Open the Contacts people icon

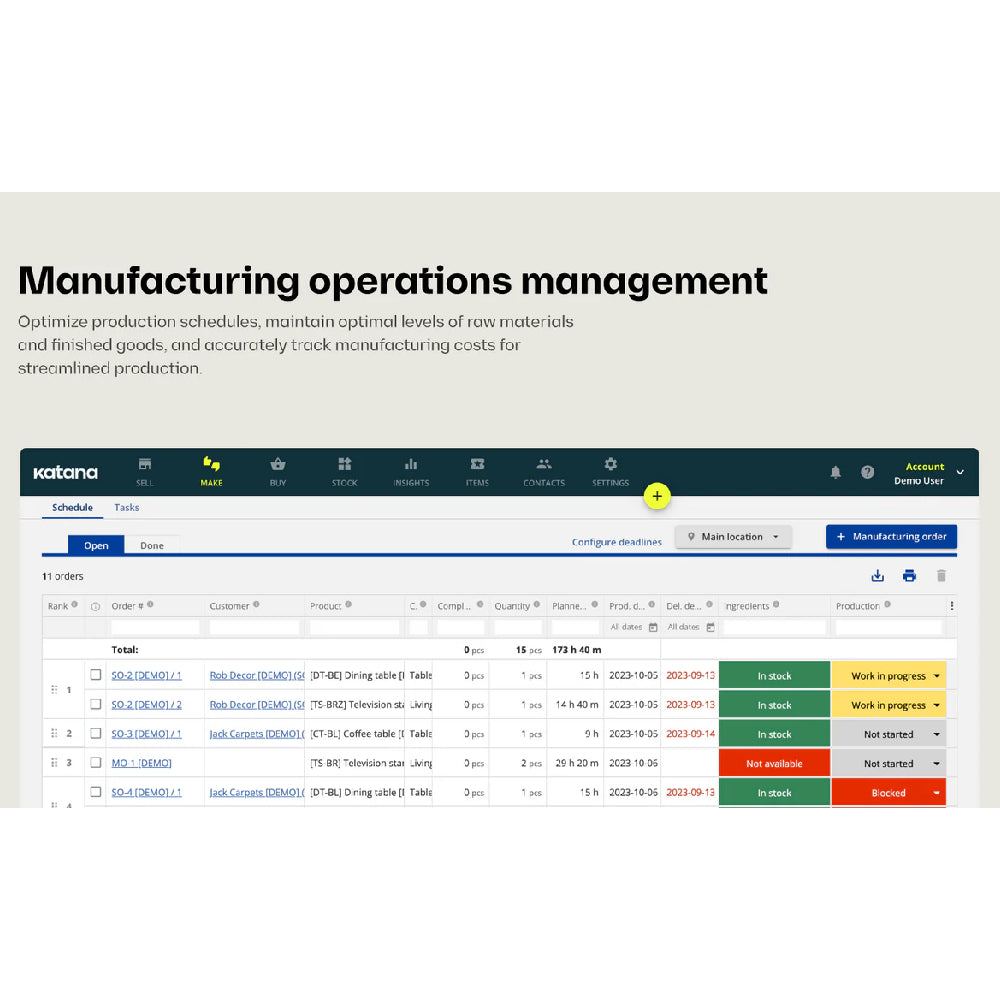[x=544, y=464]
